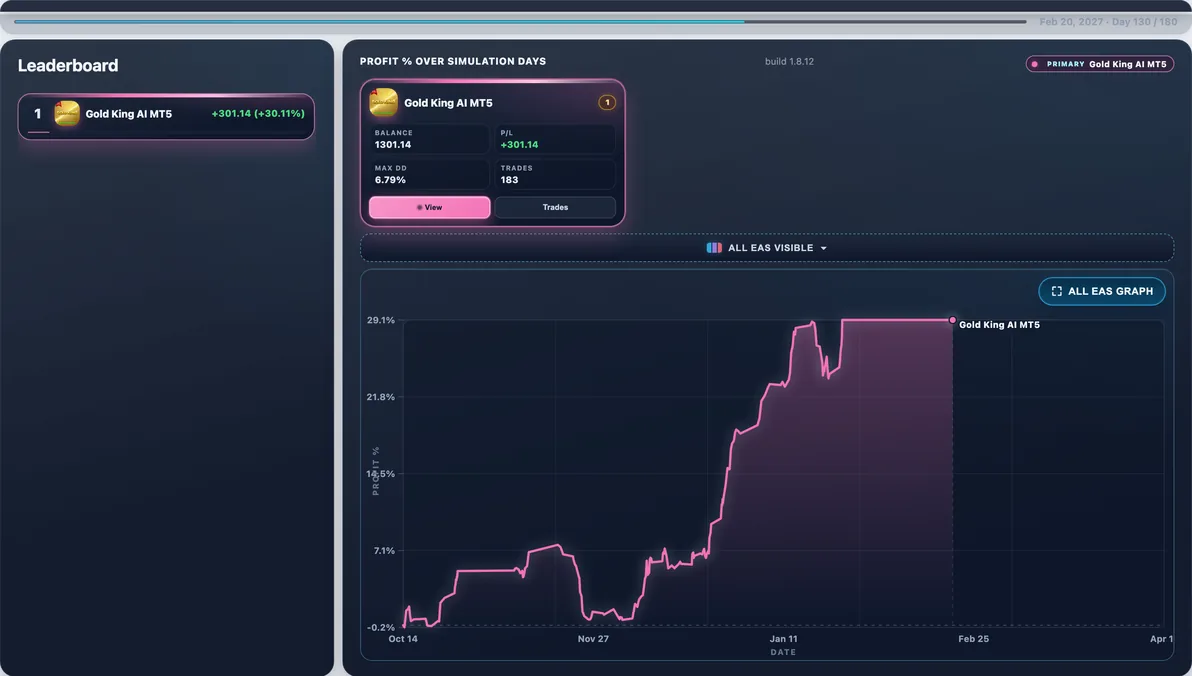Click the BALANCE 1301.14 cell
The image size is (1192, 676).
click(x=430, y=139)
